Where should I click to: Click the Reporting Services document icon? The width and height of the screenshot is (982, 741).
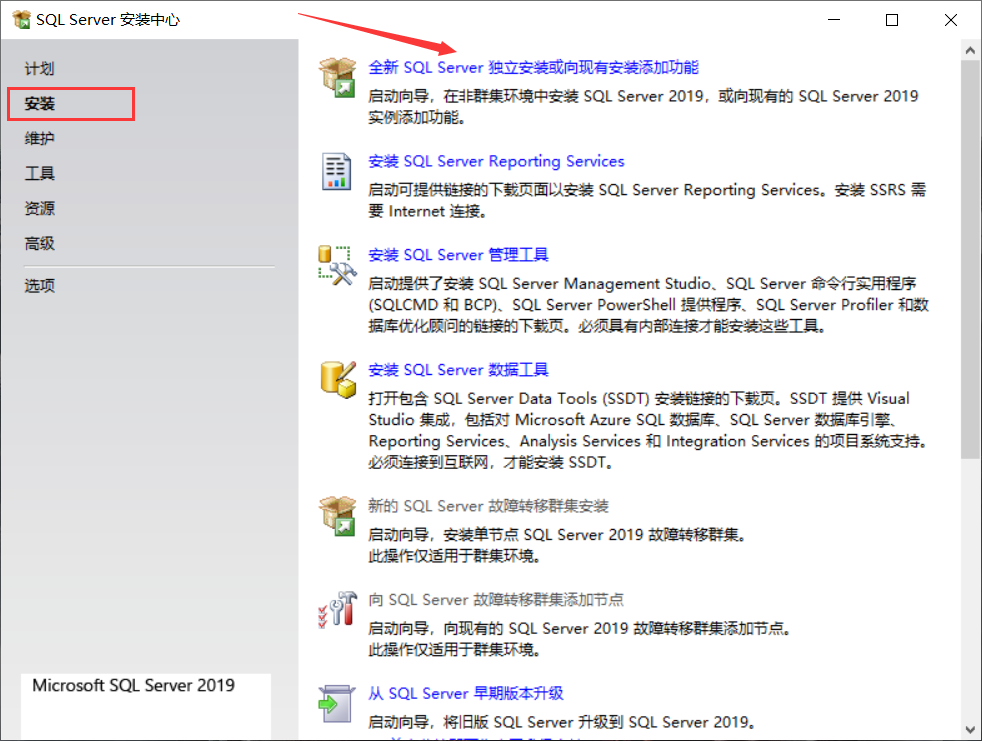pyautogui.click(x=336, y=171)
